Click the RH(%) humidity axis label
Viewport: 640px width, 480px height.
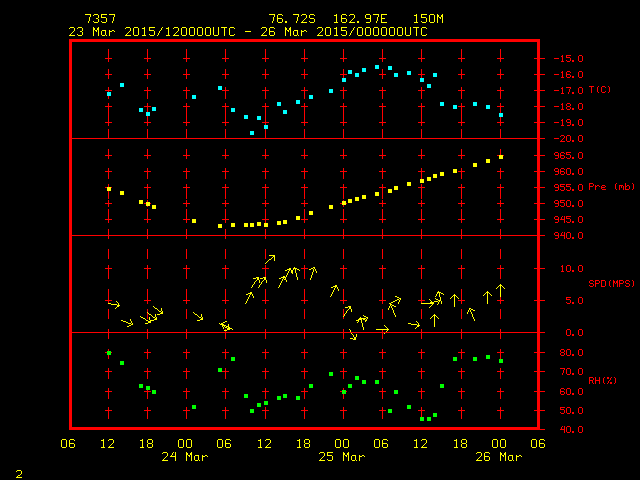click(x=602, y=381)
